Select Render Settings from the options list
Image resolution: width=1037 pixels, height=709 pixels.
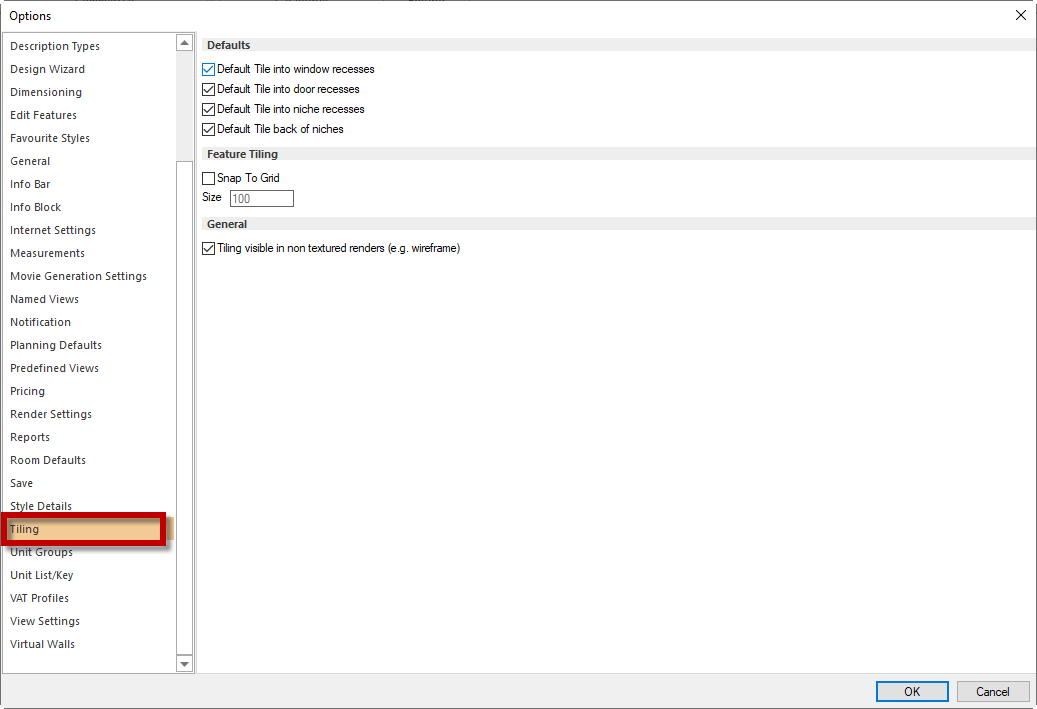pyautogui.click(x=50, y=413)
